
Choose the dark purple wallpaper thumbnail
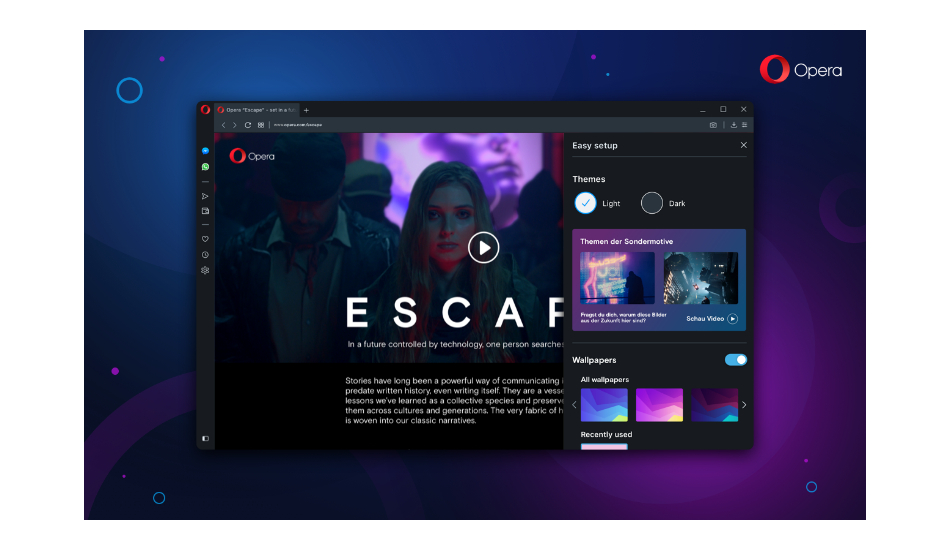(714, 405)
